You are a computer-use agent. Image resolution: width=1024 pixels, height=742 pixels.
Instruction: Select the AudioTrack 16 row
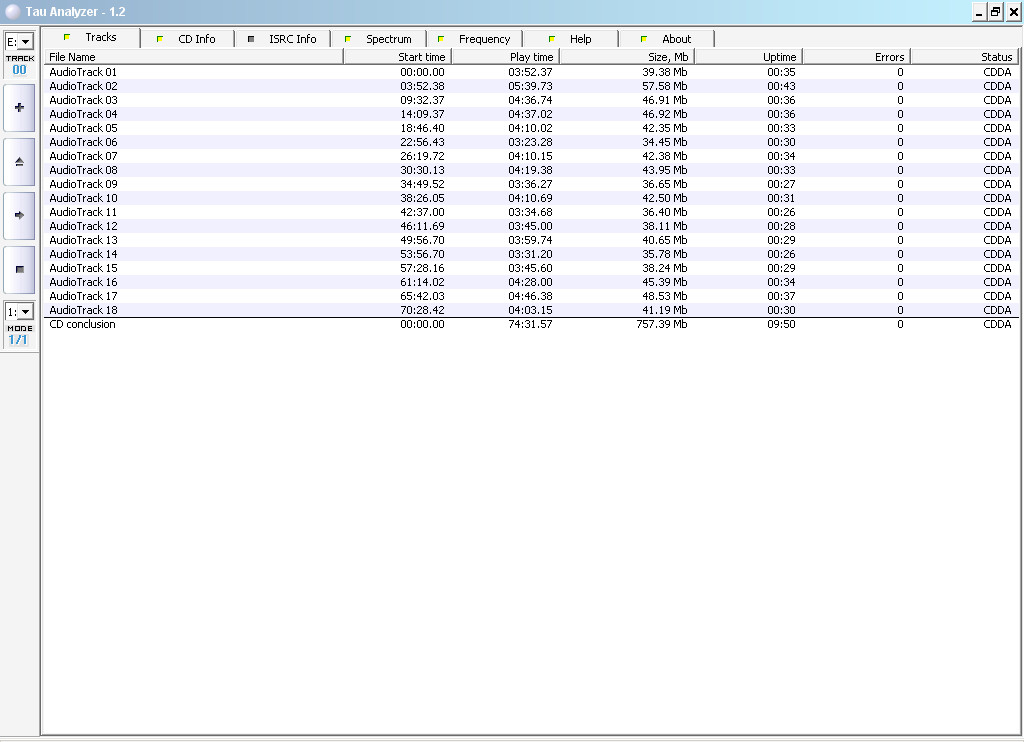pos(531,283)
